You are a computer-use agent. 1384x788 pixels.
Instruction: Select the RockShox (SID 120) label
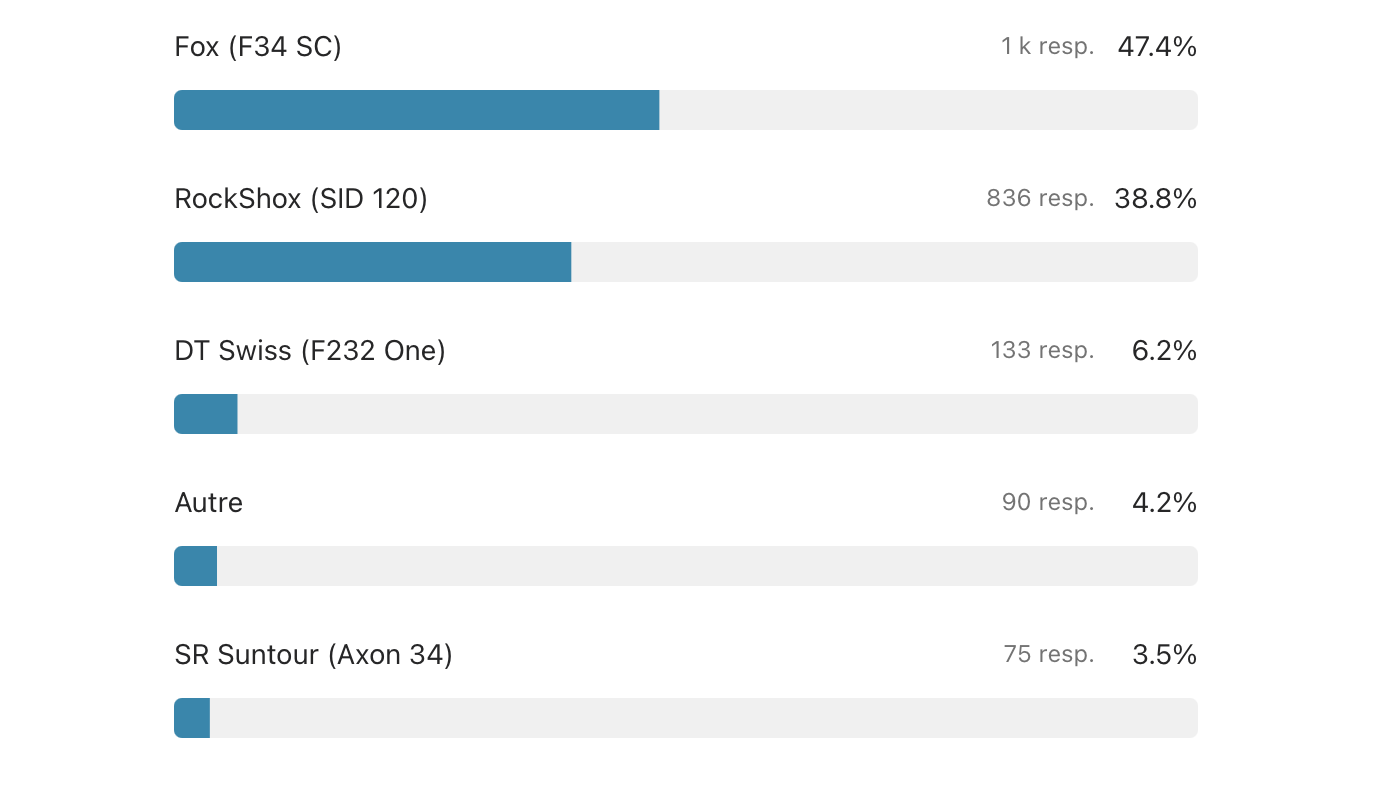[301, 199]
